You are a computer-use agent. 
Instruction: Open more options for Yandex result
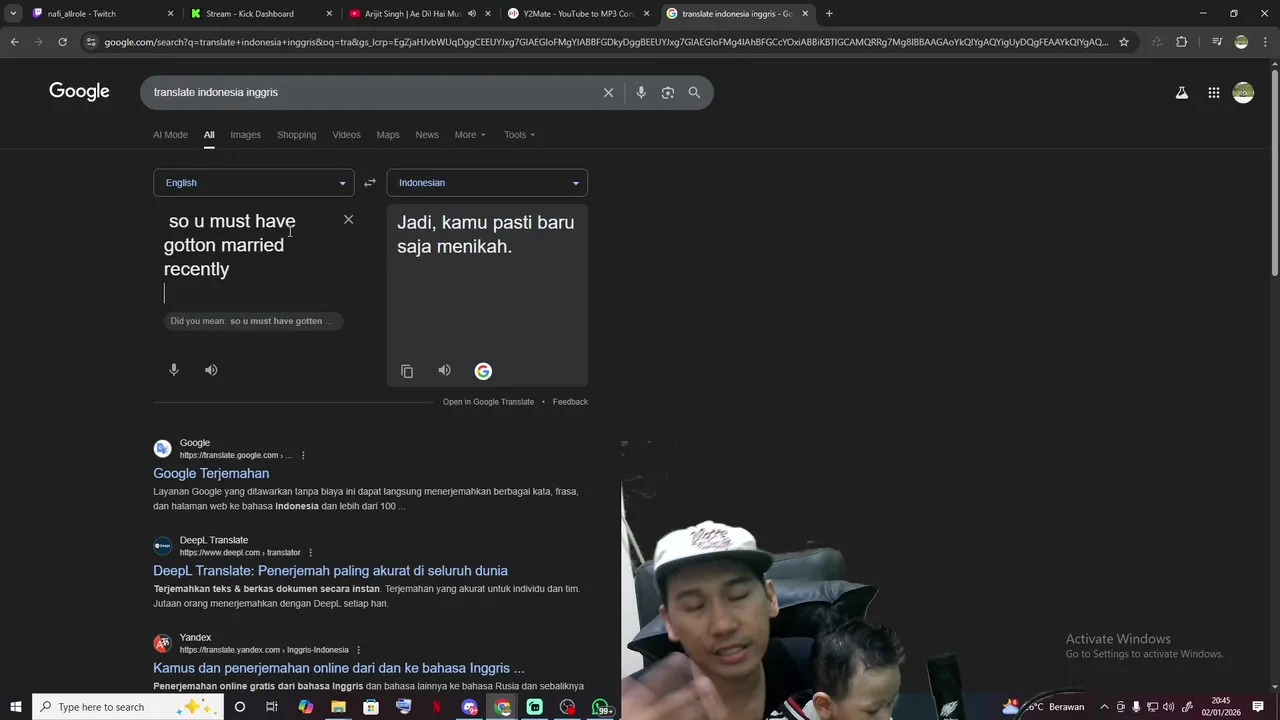[358, 650]
